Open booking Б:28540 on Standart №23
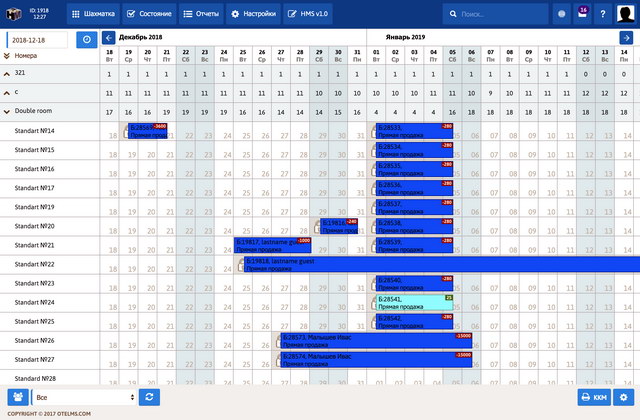Viewport: 640px width, 420px height. 414,284
